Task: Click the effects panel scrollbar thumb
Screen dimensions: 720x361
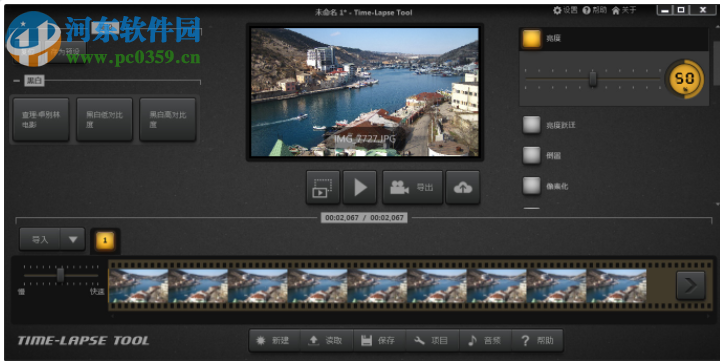Action: 717,62
